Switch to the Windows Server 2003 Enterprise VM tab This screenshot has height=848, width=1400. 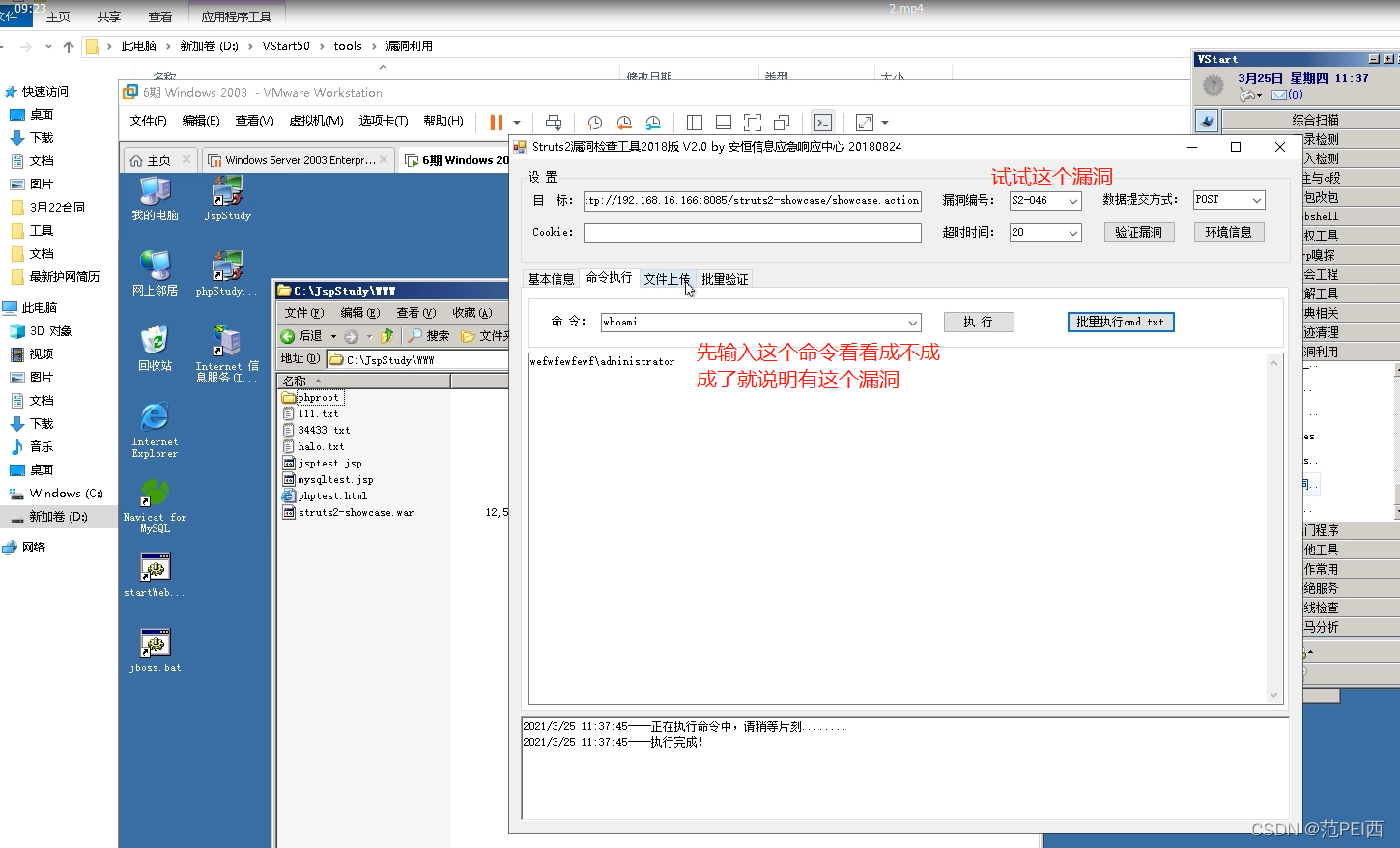pyautogui.click(x=299, y=160)
